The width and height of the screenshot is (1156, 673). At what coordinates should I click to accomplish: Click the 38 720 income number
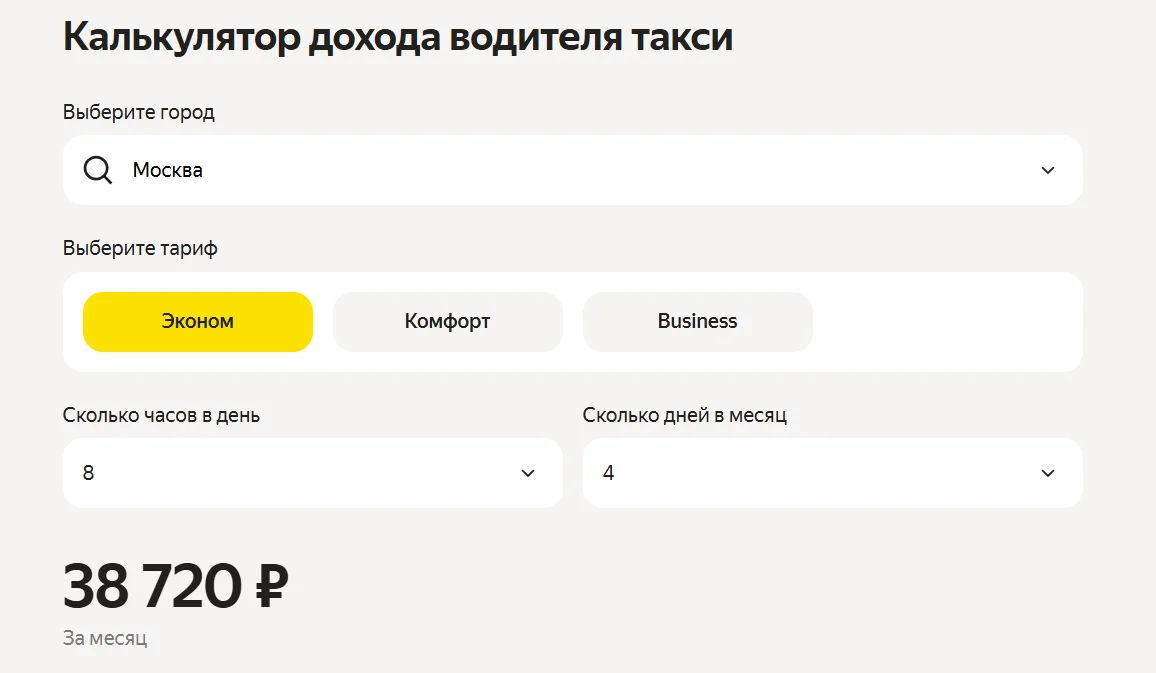152,586
